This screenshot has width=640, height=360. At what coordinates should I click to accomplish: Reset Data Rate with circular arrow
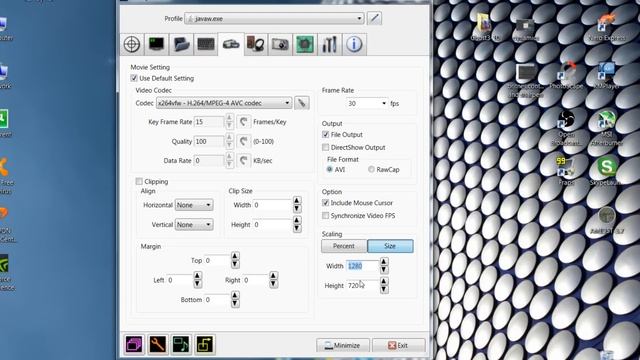(x=244, y=160)
